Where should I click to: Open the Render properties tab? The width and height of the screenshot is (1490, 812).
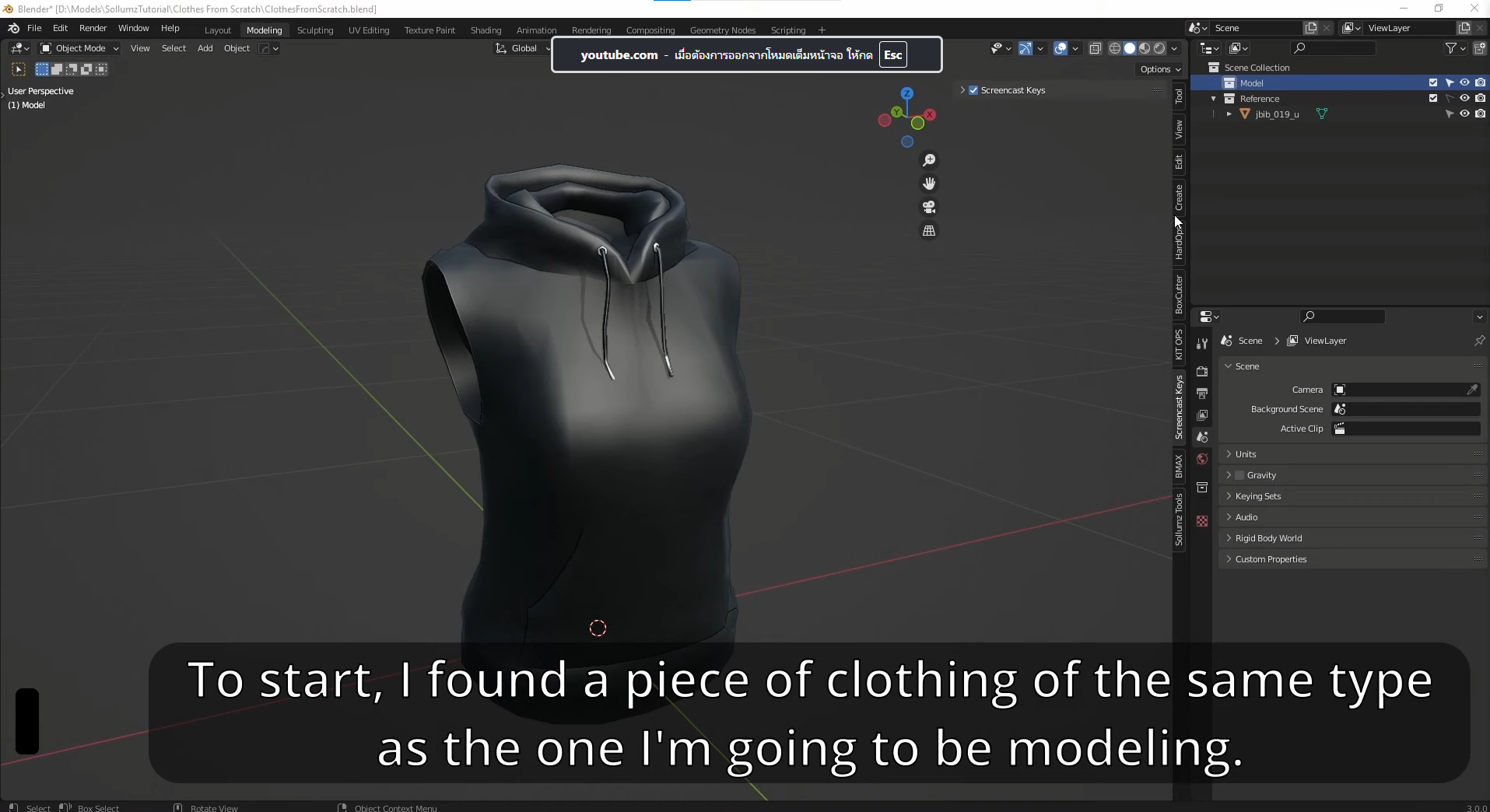pos(1201,372)
